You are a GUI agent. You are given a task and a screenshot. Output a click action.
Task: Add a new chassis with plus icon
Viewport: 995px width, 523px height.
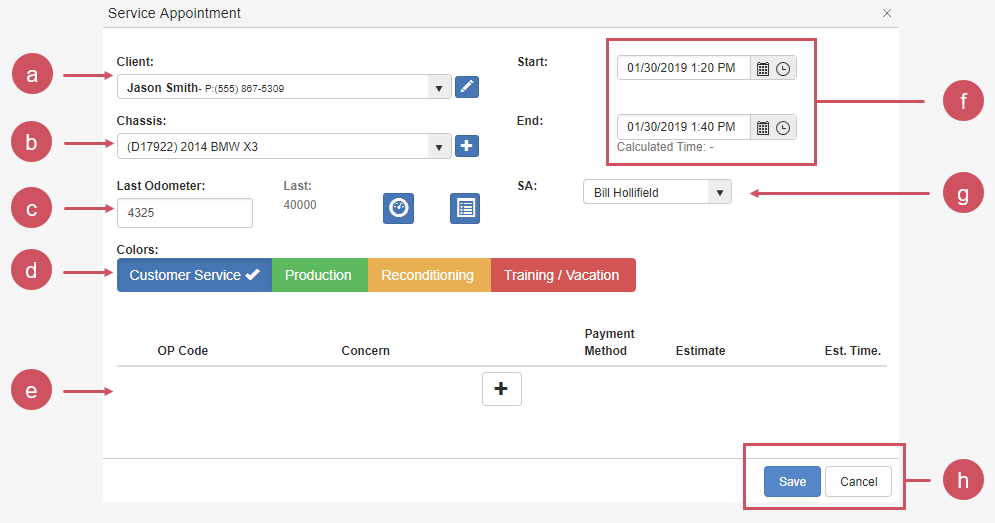point(466,146)
